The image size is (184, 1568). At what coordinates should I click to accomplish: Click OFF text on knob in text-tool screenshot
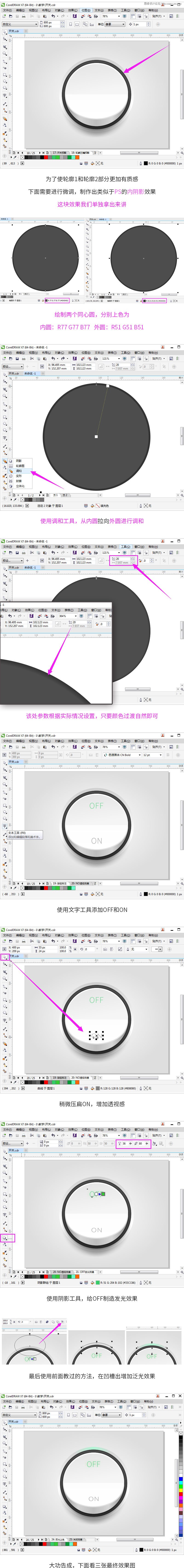(x=96, y=805)
